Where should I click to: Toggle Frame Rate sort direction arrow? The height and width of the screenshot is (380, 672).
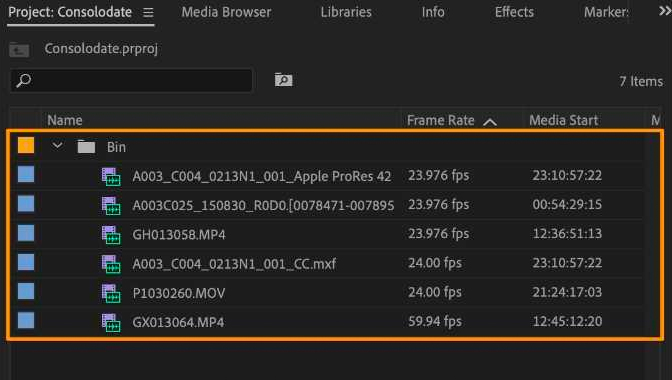(490, 122)
